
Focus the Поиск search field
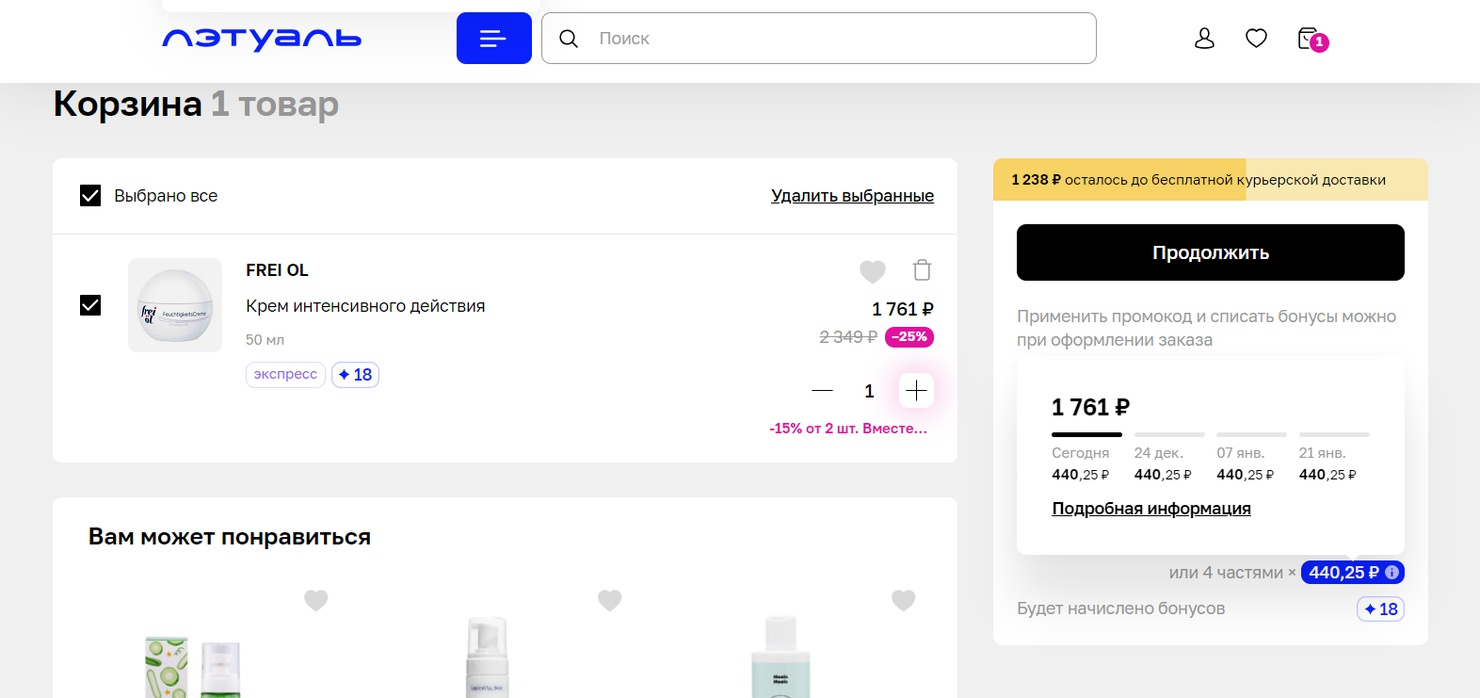click(818, 38)
